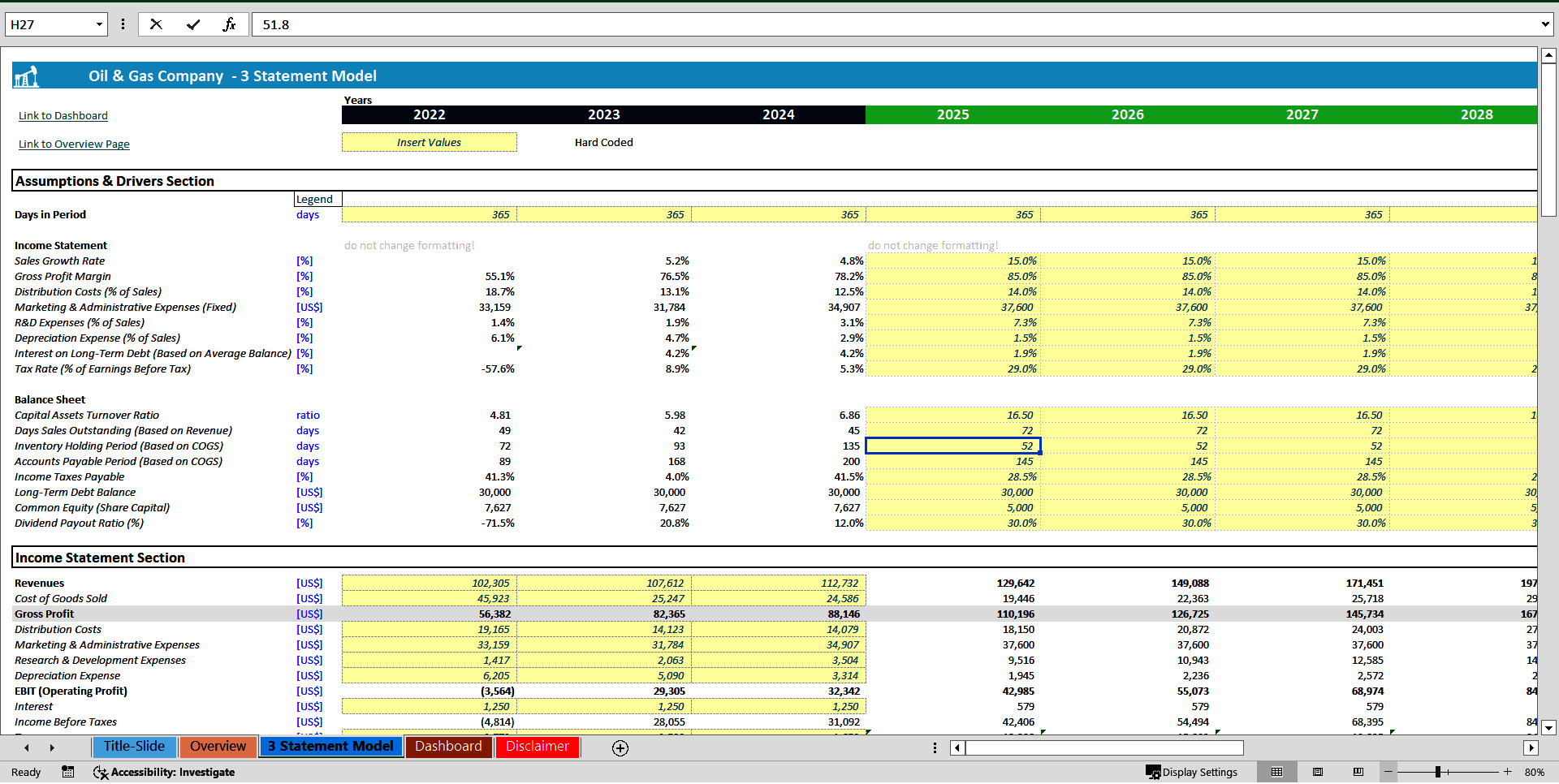Screen dimensions: 1559x784
Task: Select the 2025 EBIT value 42,985
Action: coord(953,691)
